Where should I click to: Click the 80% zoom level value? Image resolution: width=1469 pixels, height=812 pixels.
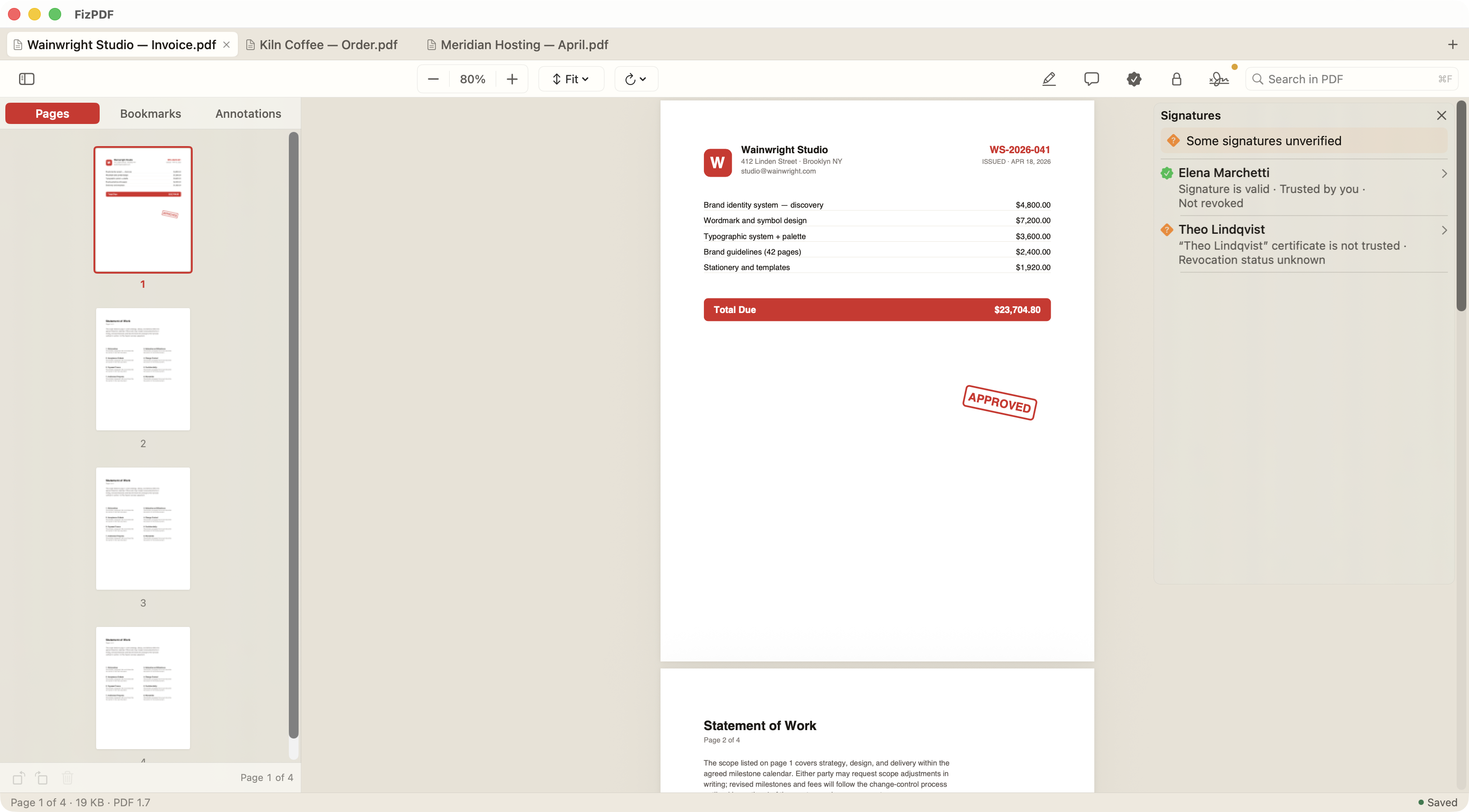click(x=473, y=79)
